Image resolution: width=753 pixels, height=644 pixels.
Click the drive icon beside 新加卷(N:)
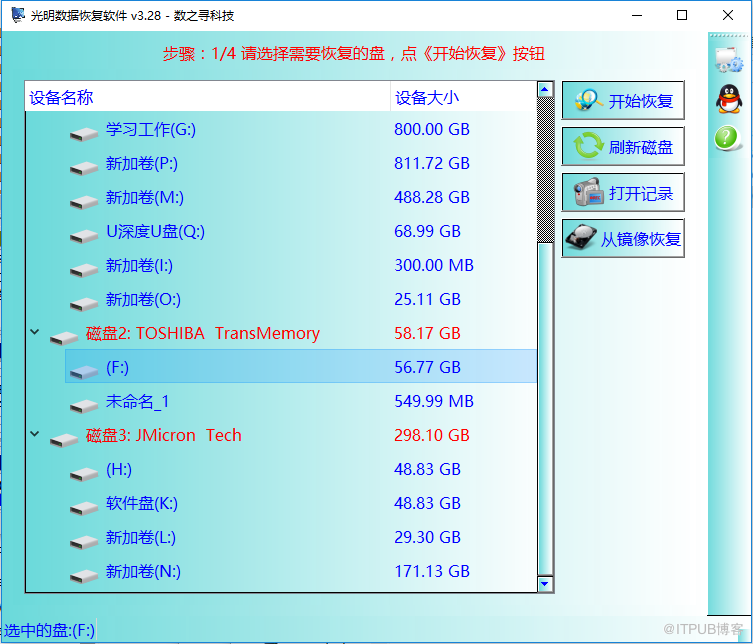coord(84,576)
